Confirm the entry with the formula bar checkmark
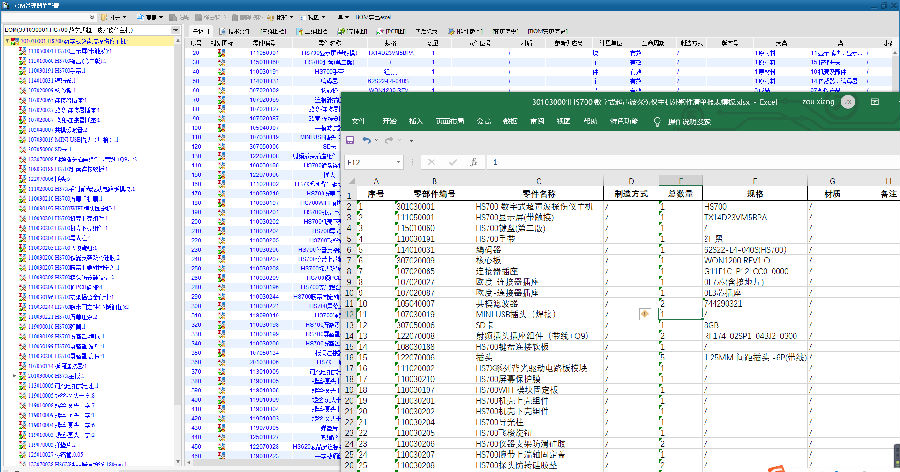This screenshot has width=900, height=472. coord(452,161)
